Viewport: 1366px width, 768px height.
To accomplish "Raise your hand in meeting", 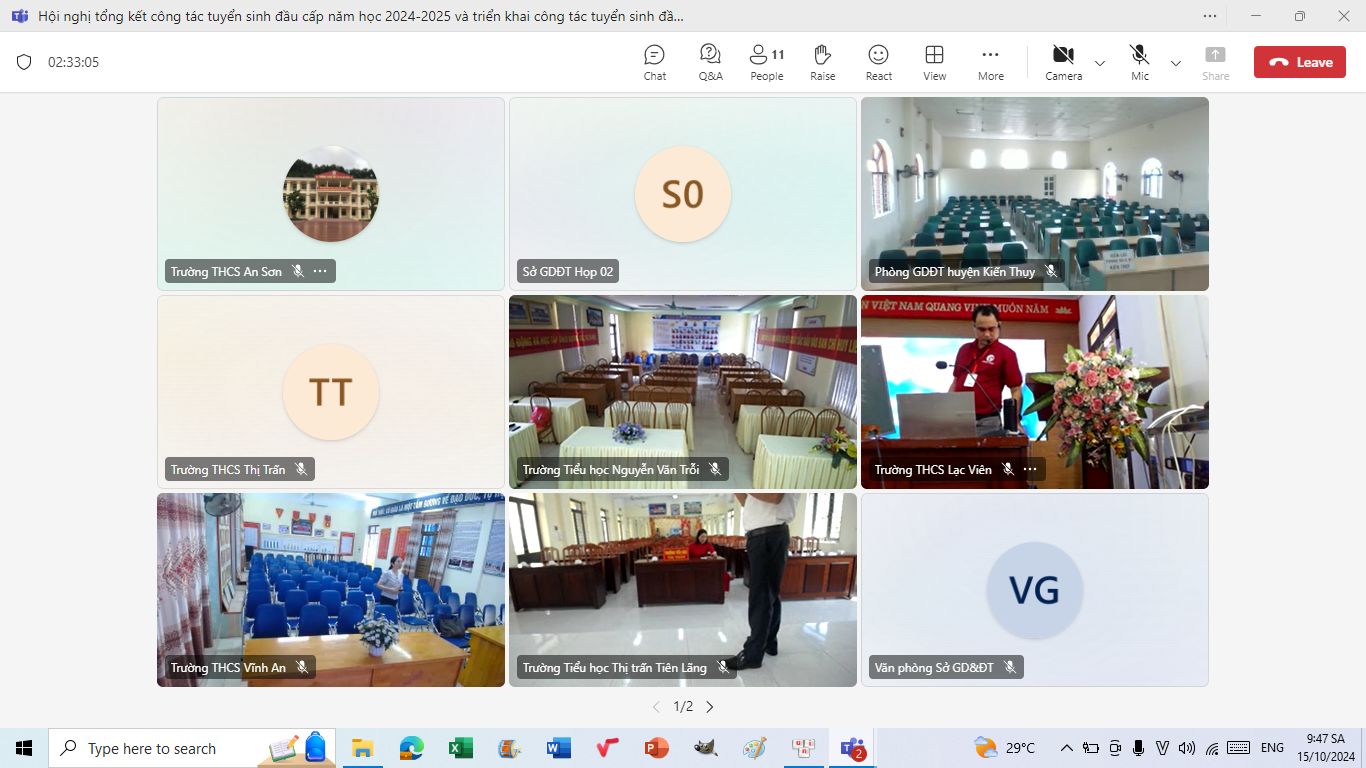I will pyautogui.click(x=822, y=62).
